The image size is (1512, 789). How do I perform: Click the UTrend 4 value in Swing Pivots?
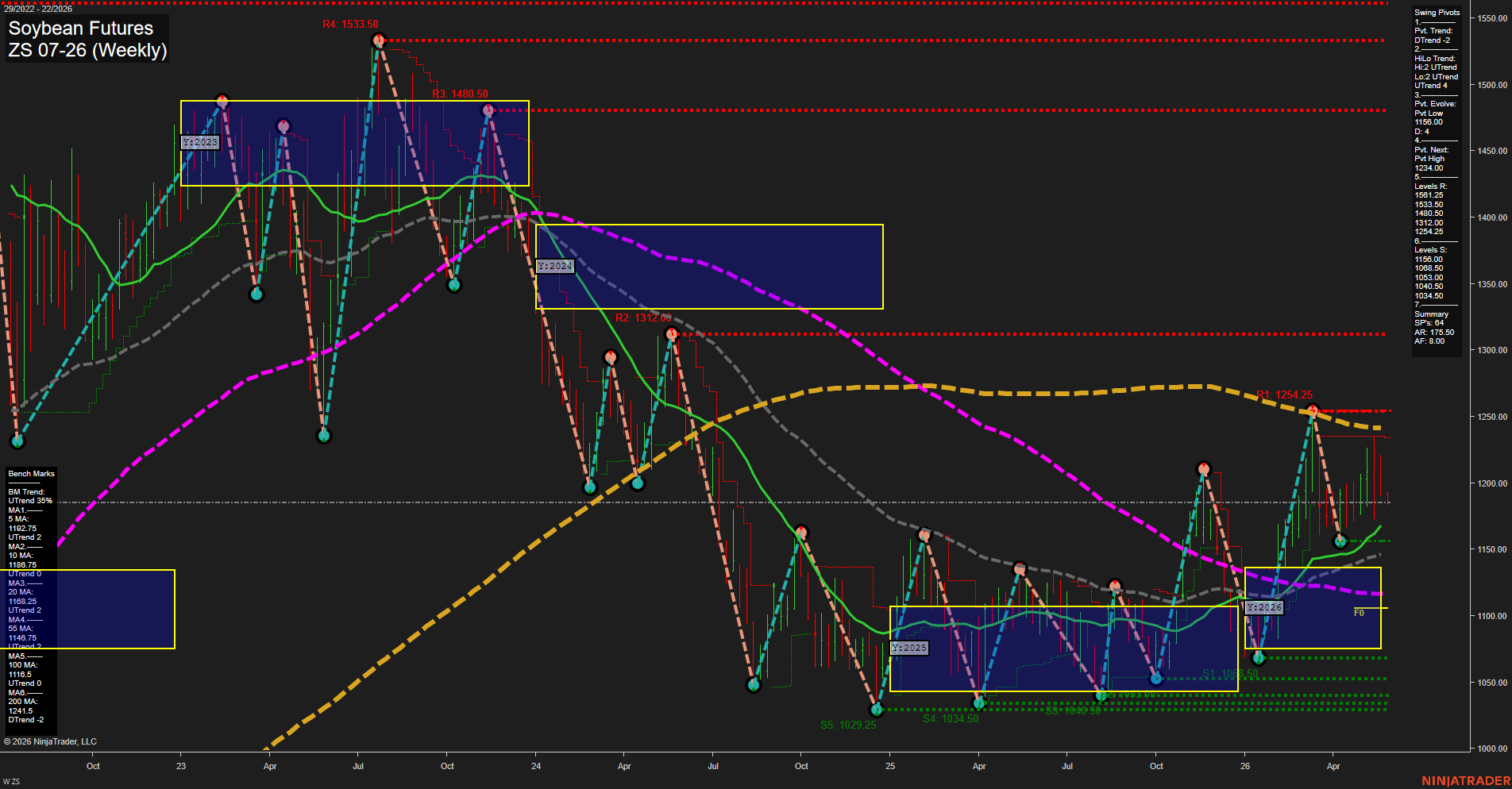(x=1430, y=86)
